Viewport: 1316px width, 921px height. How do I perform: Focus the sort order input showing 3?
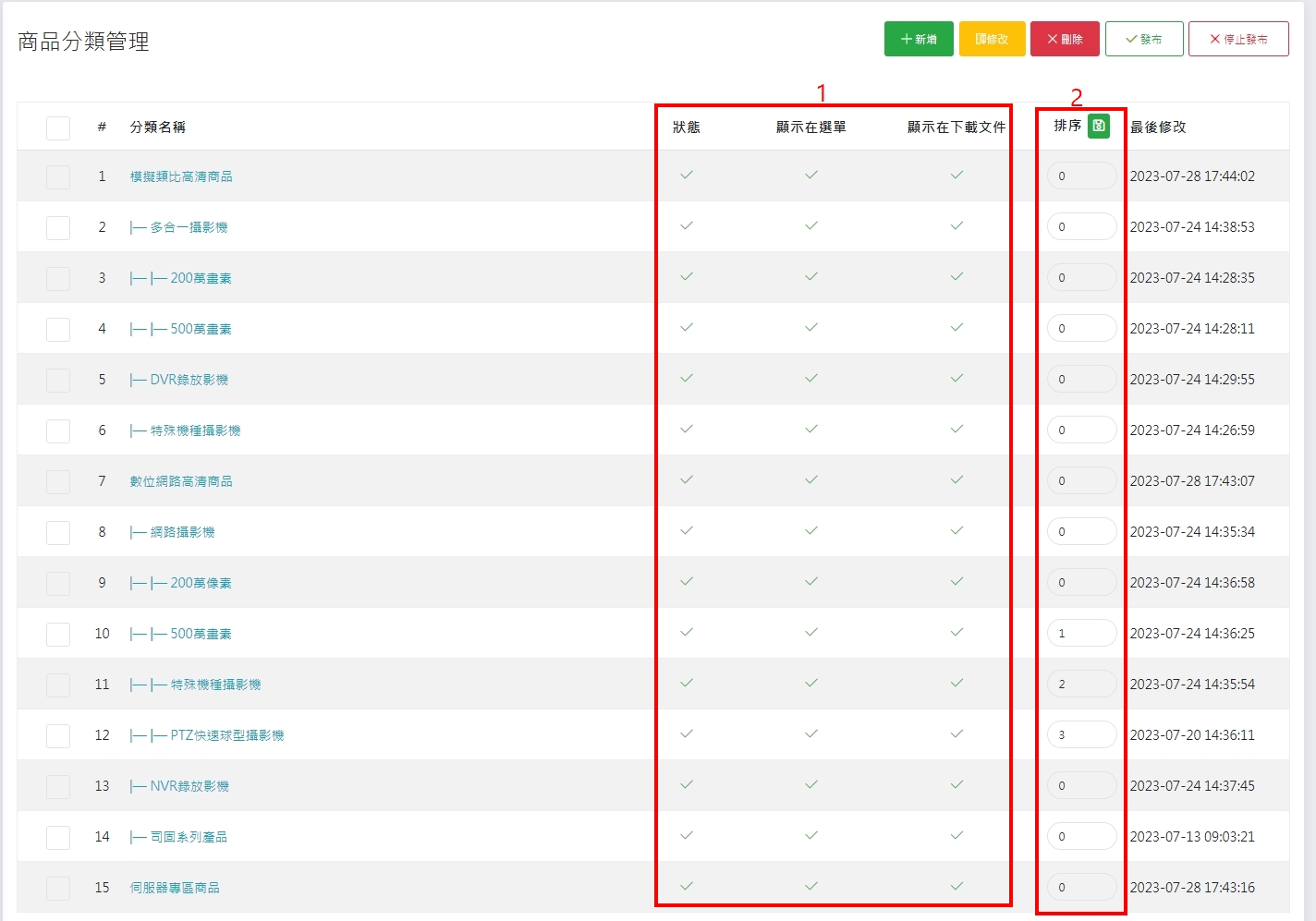1081,735
